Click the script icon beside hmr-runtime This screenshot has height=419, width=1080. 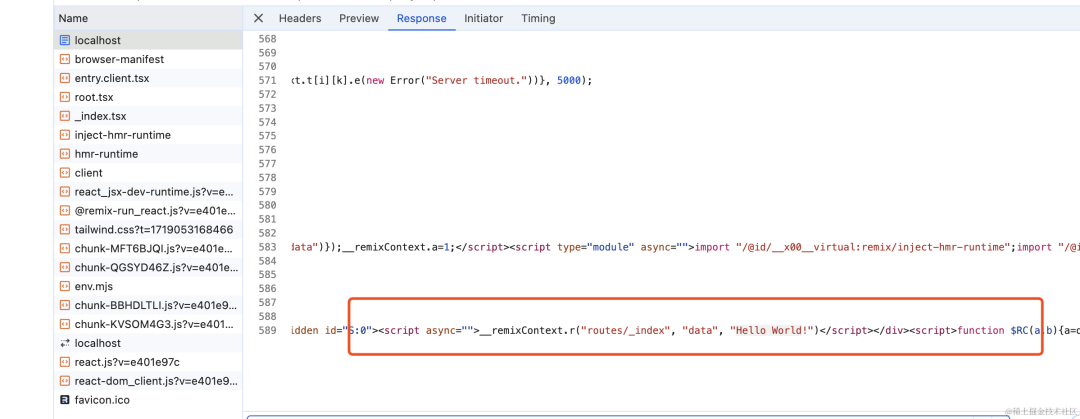(65, 154)
